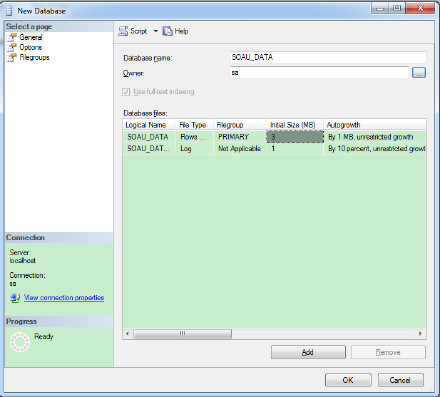
Task: Click the scrollbar right arrow
Action: (x=421, y=333)
